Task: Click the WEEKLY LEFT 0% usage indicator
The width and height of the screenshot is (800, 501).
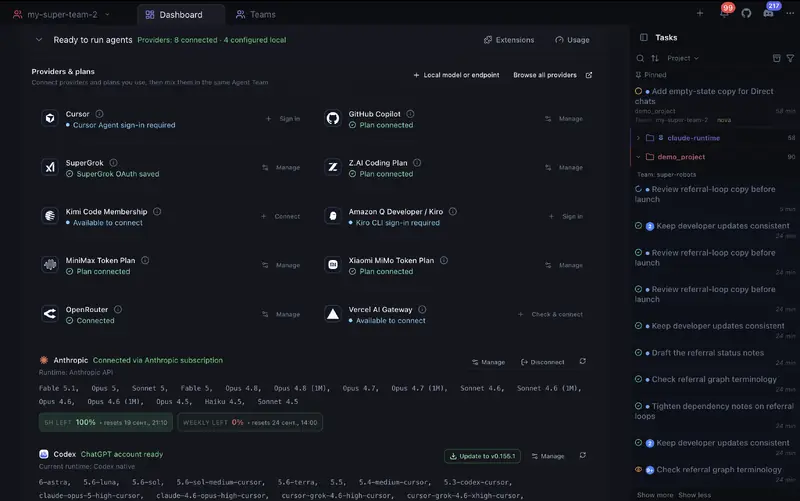Action: [x=250, y=422]
